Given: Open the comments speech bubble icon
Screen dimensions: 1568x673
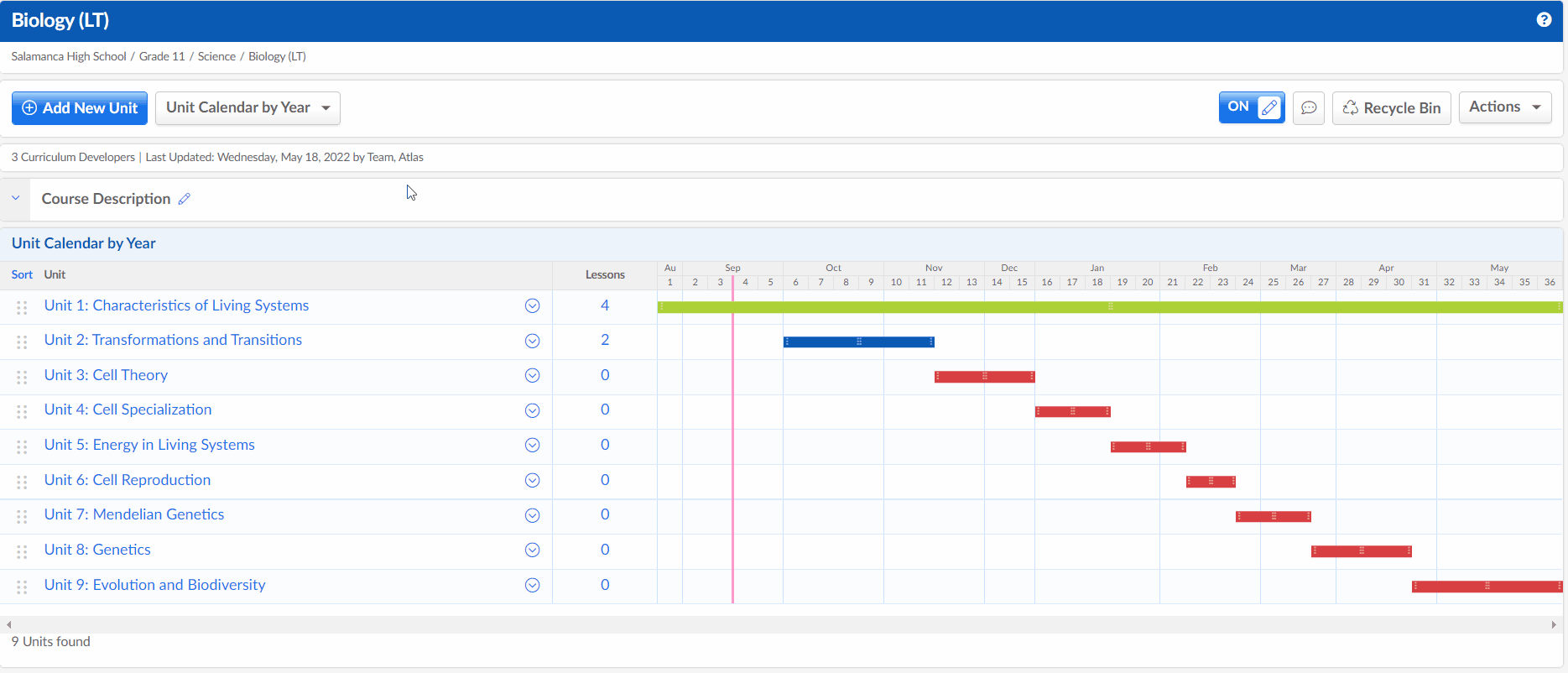Looking at the screenshot, I should pyautogui.click(x=1308, y=108).
